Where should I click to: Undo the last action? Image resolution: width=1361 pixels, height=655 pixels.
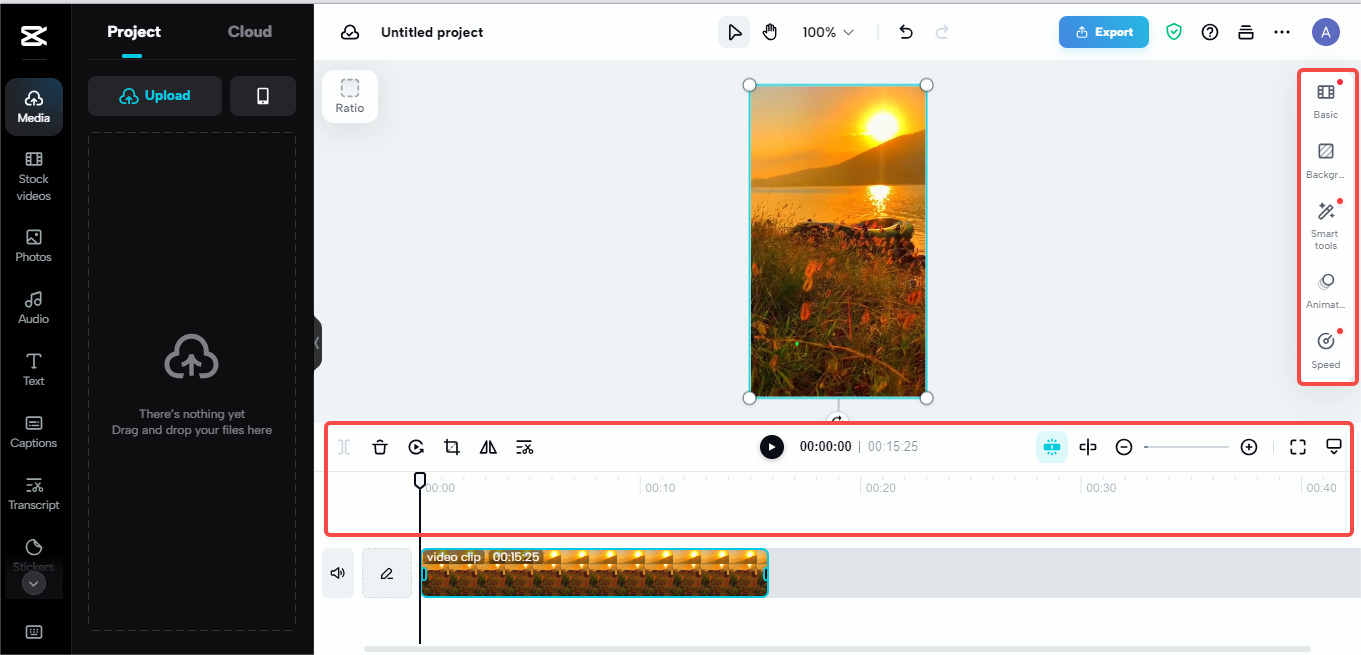pos(906,32)
